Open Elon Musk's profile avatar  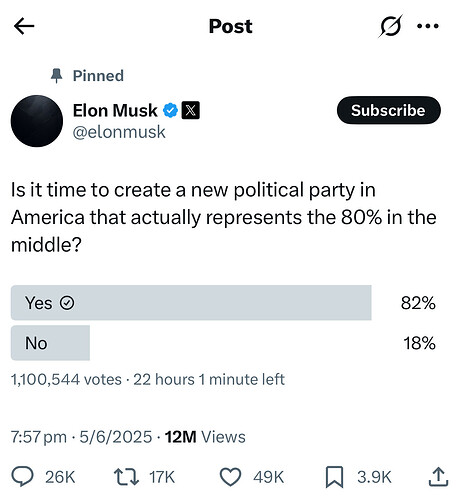tap(37, 121)
